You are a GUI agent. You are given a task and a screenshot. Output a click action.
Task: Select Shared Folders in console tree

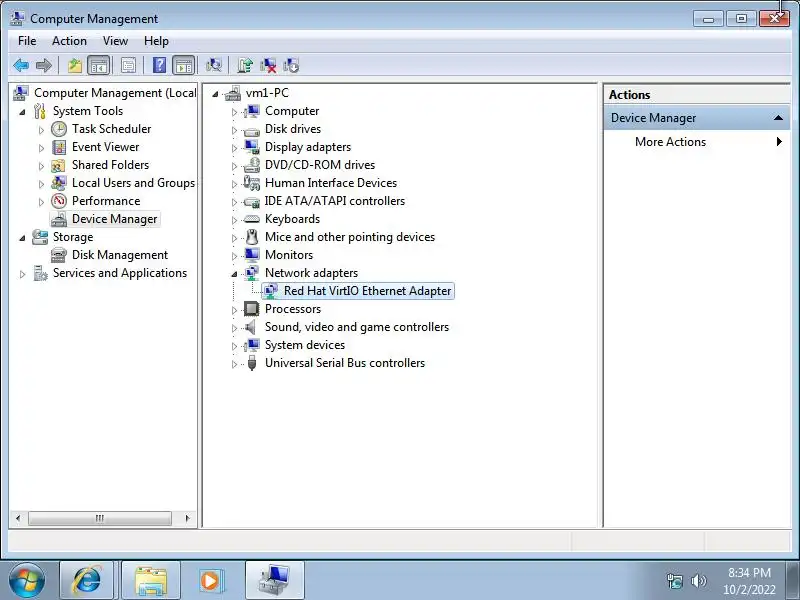[x=110, y=165]
